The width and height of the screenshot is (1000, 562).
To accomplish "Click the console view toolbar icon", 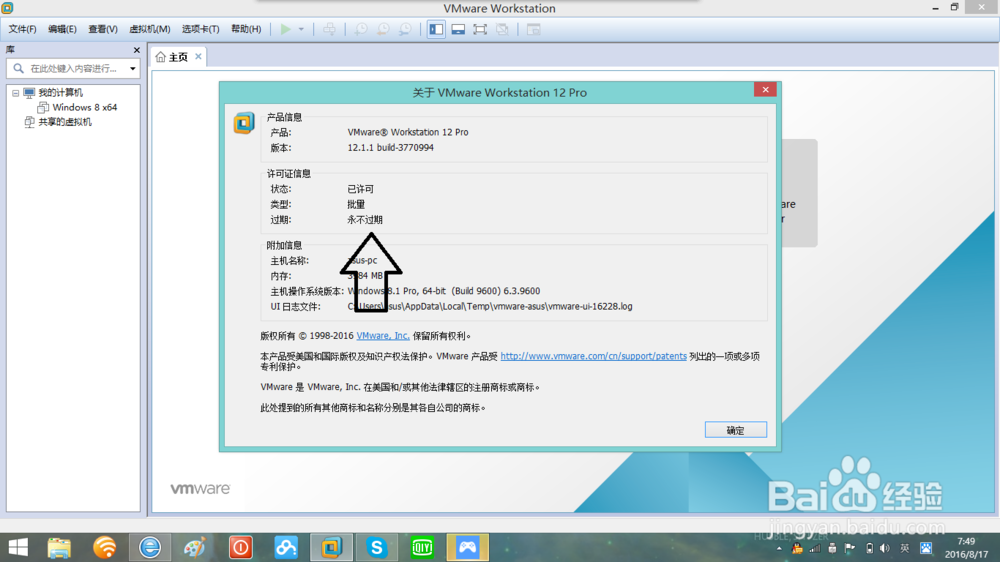I will point(534,29).
